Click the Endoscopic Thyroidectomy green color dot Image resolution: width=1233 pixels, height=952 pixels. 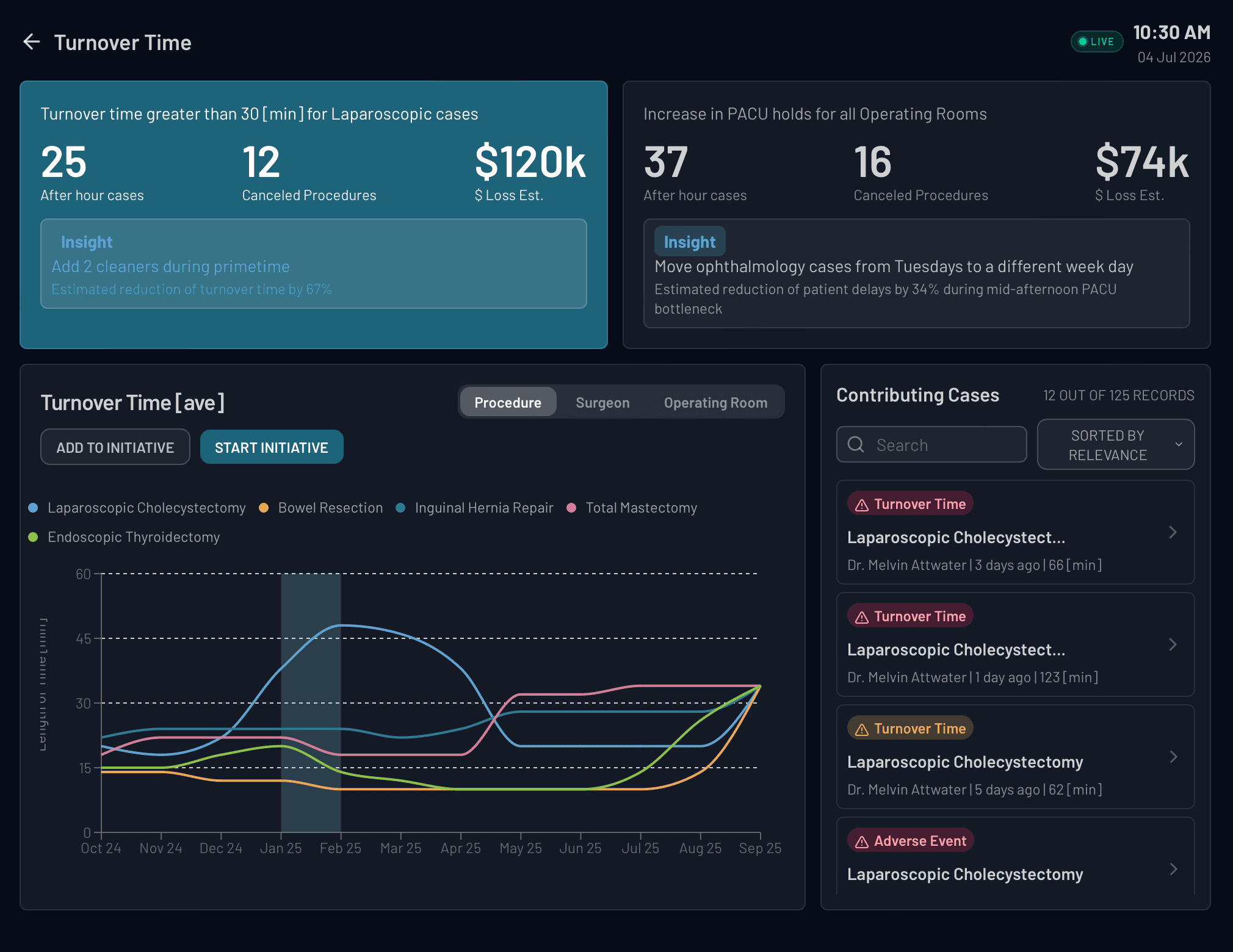(34, 537)
